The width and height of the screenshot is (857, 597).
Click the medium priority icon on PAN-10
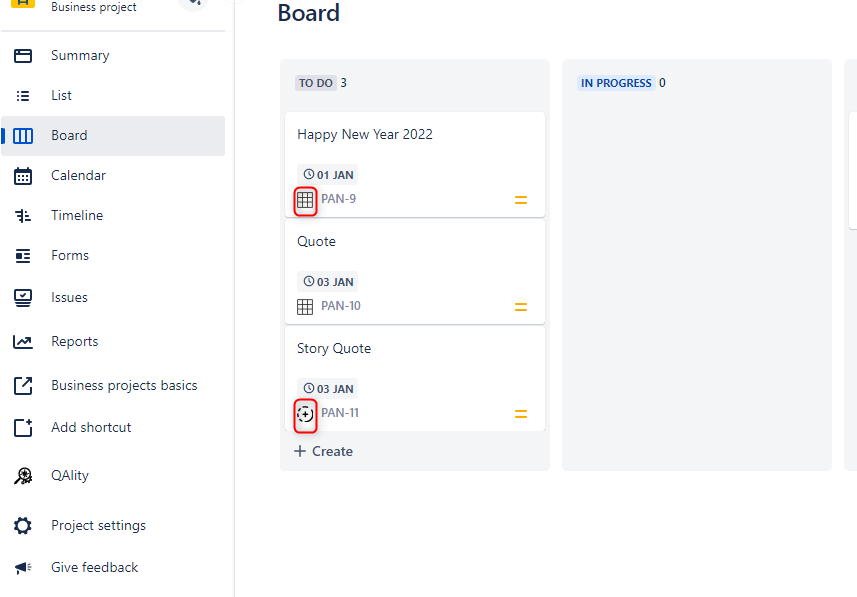click(x=521, y=307)
